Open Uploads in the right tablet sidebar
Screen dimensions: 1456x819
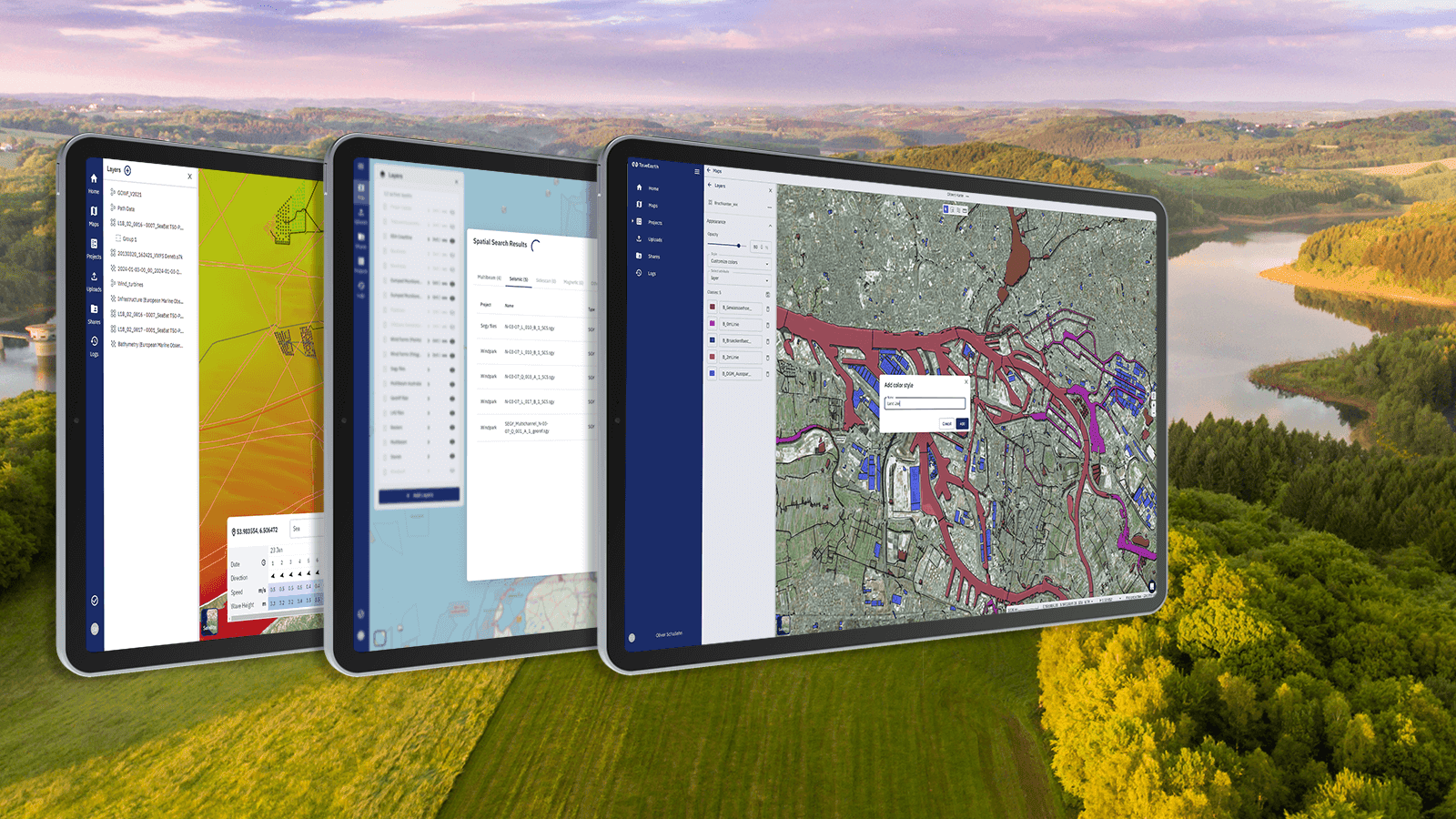coord(649,239)
